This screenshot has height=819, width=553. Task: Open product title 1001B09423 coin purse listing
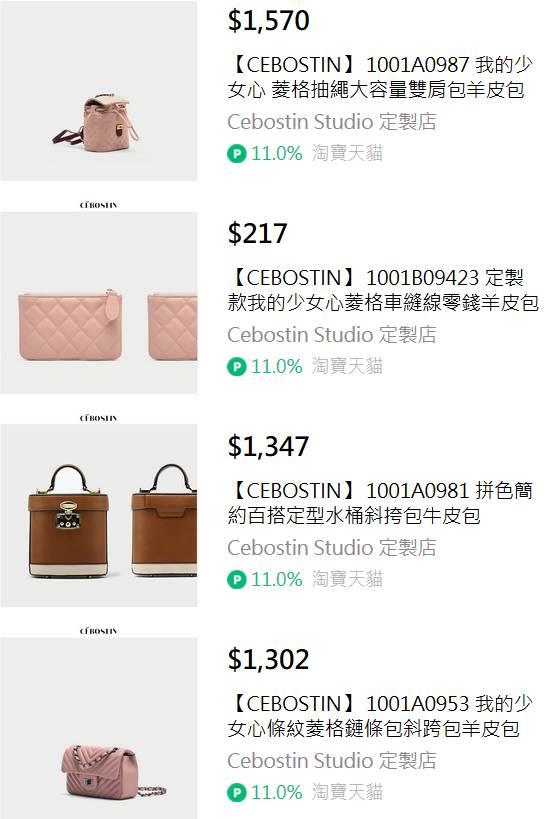[383, 290]
